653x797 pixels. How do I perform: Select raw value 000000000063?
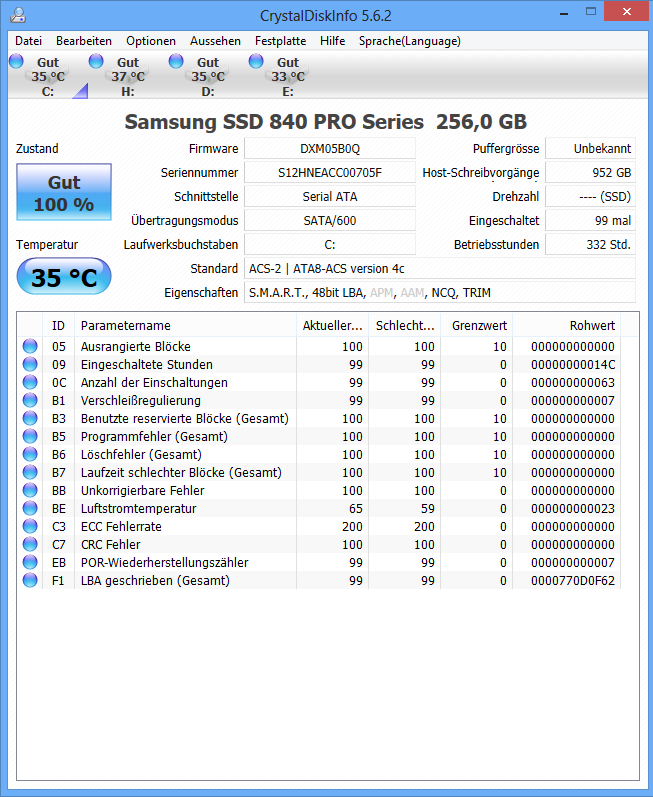tap(573, 382)
